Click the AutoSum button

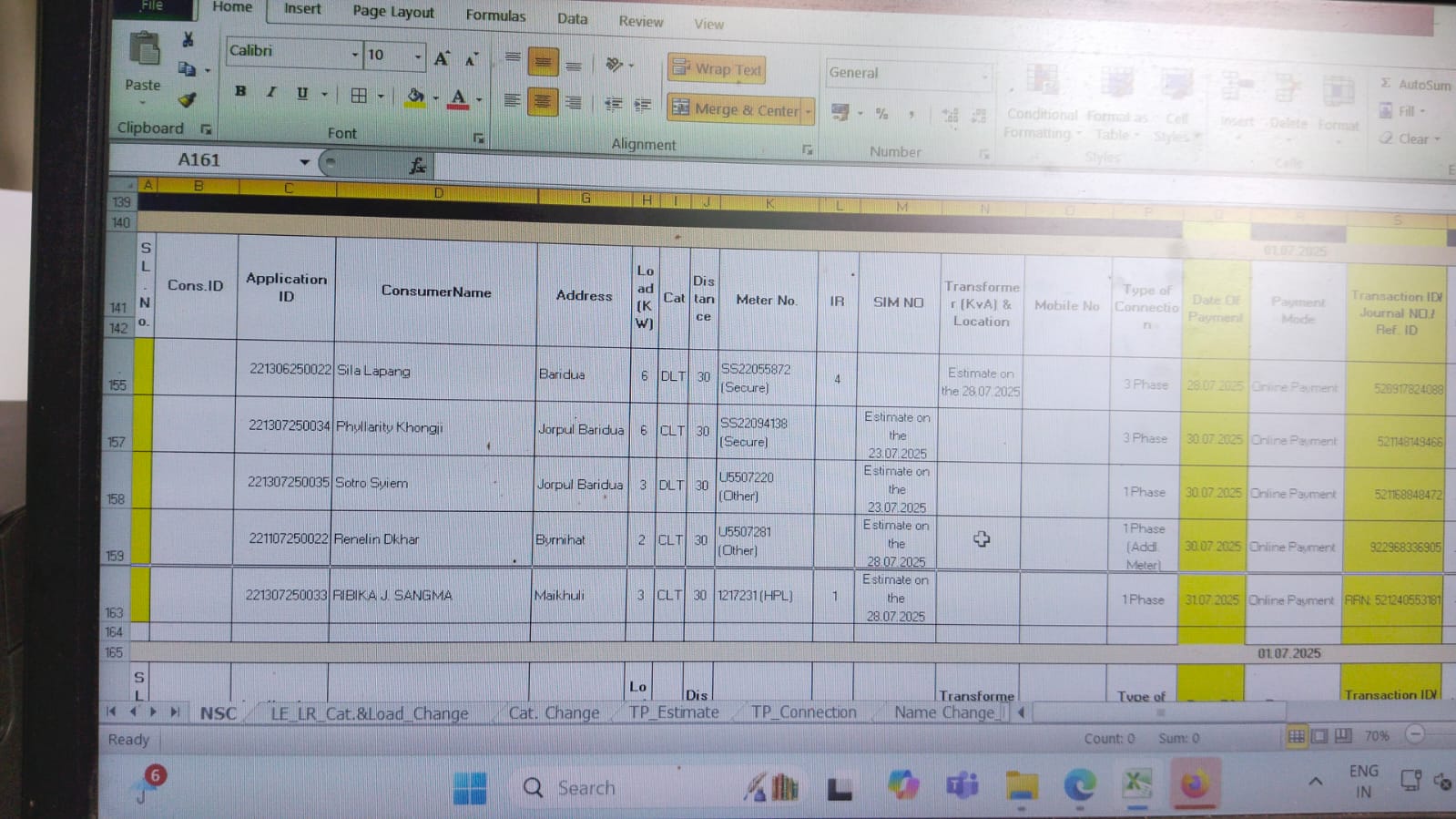(1415, 84)
